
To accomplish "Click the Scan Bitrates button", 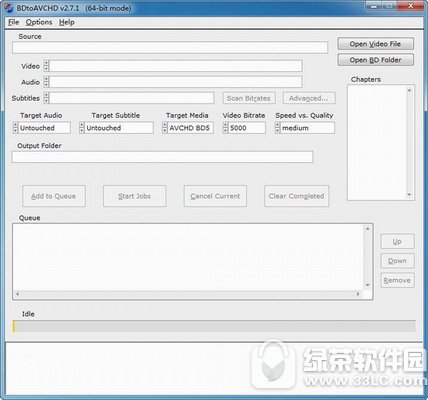I will tap(249, 98).
